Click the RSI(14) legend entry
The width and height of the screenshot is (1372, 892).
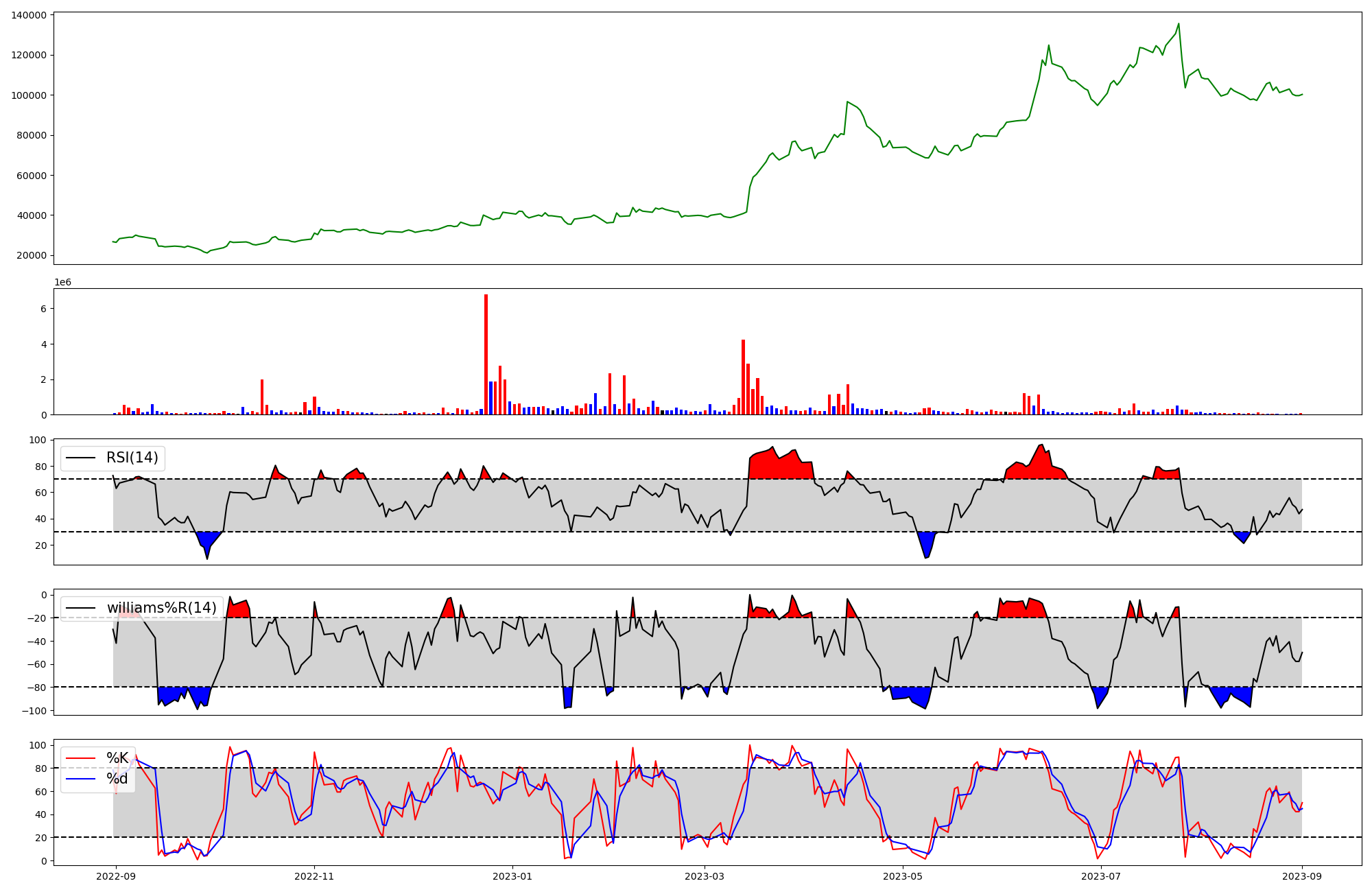[x=132, y=458]
